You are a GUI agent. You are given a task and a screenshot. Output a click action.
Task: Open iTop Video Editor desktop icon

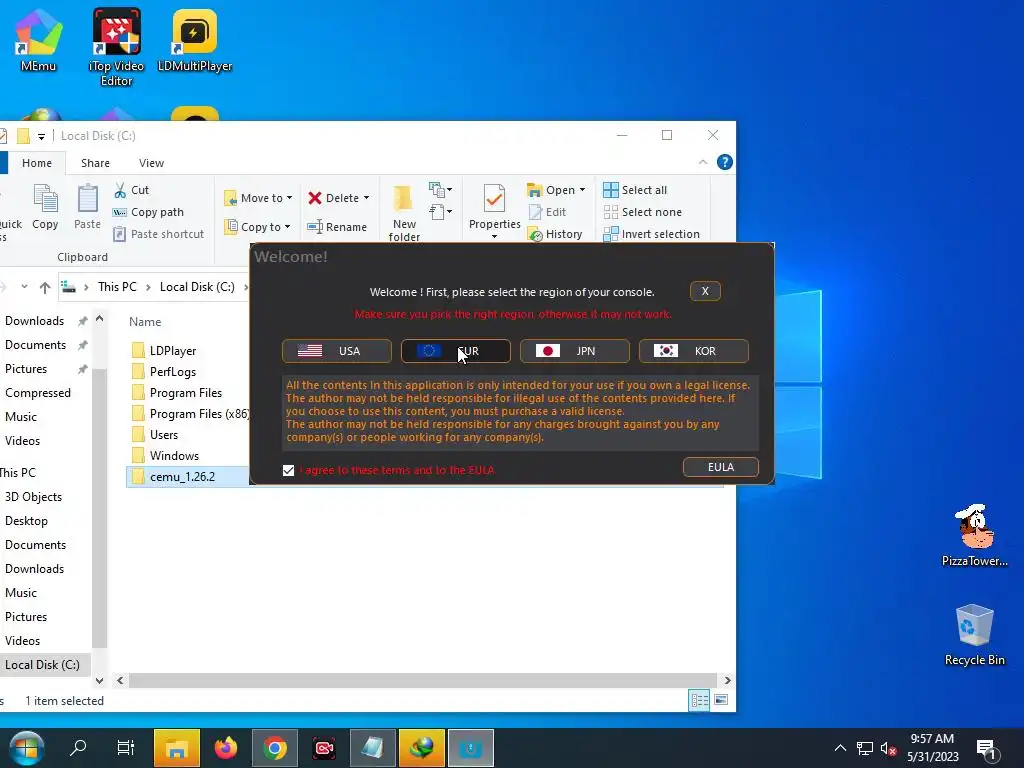point(116,47)
